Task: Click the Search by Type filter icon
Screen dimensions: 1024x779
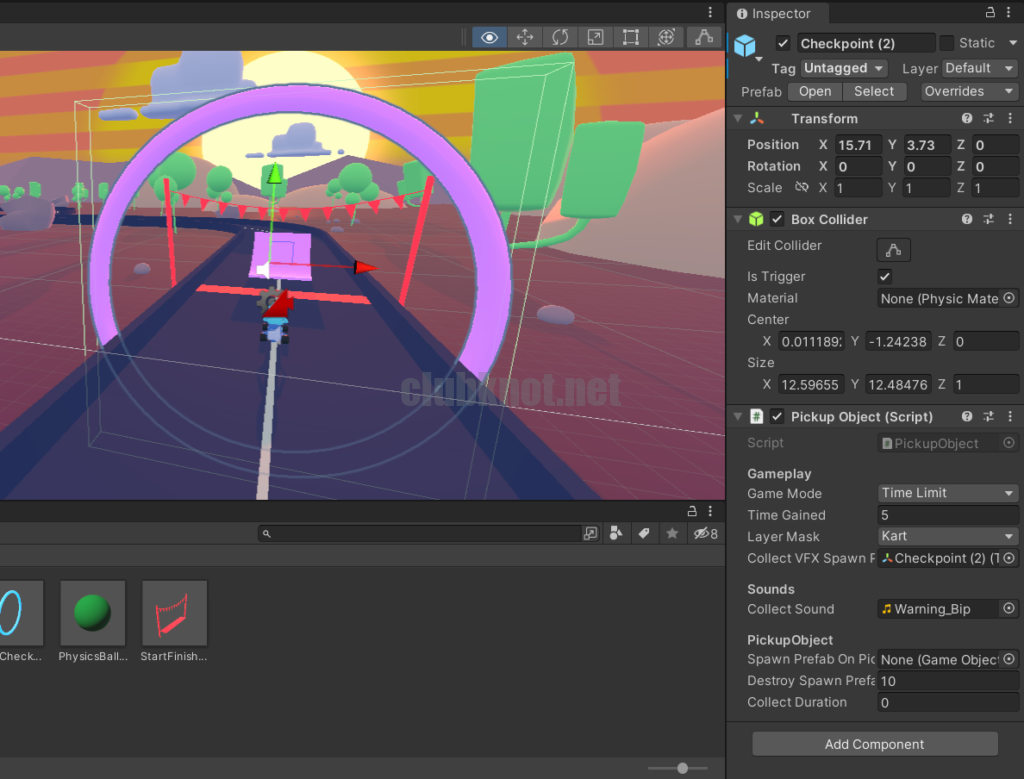Action: pyautogui.click(x=616, y=534)
